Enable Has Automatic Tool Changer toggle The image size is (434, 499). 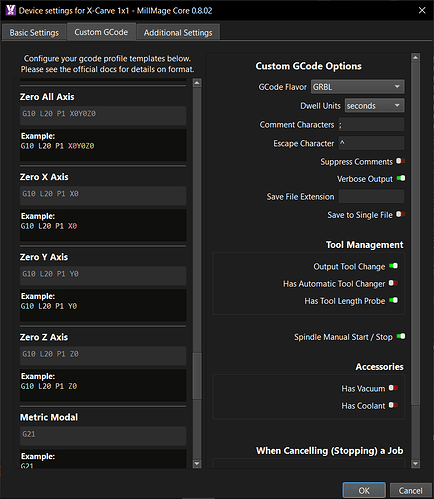pos(393,283)
